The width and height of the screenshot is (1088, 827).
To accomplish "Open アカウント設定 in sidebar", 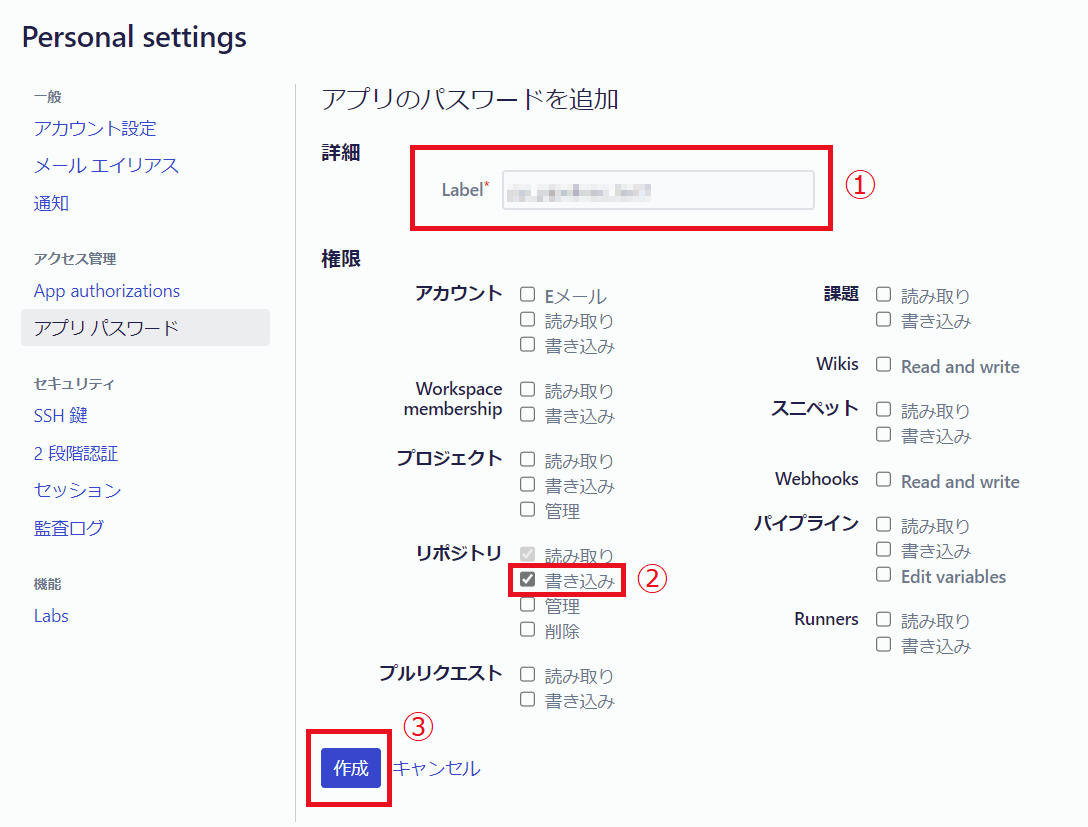I will 95,129.
